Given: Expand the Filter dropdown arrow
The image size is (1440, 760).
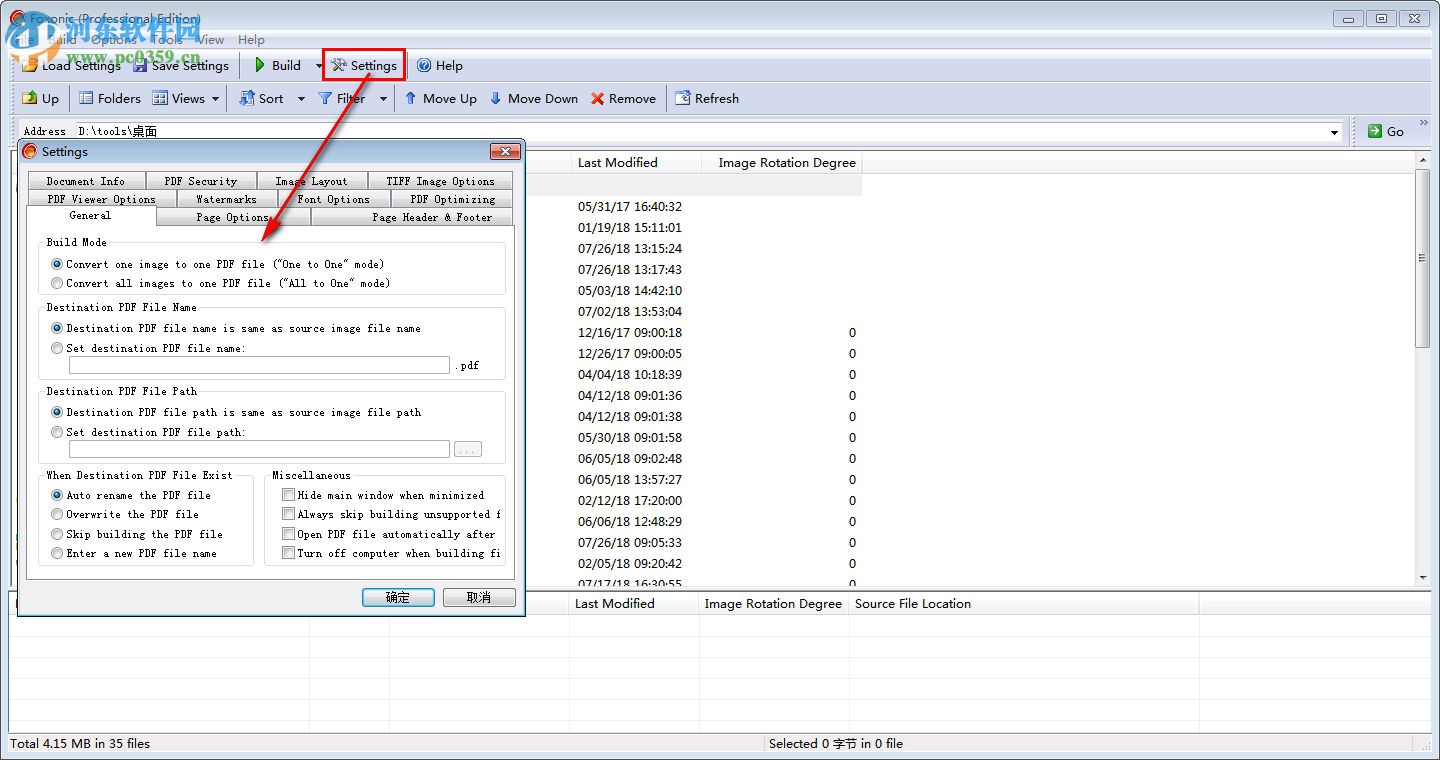Looking at the screenshot, I should click(x=383, y=98).
